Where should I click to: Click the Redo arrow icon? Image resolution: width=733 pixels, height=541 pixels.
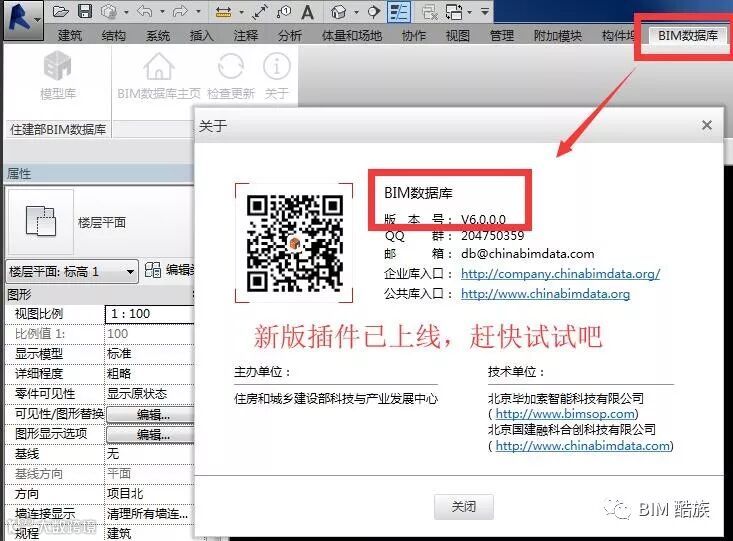point(180,11)
